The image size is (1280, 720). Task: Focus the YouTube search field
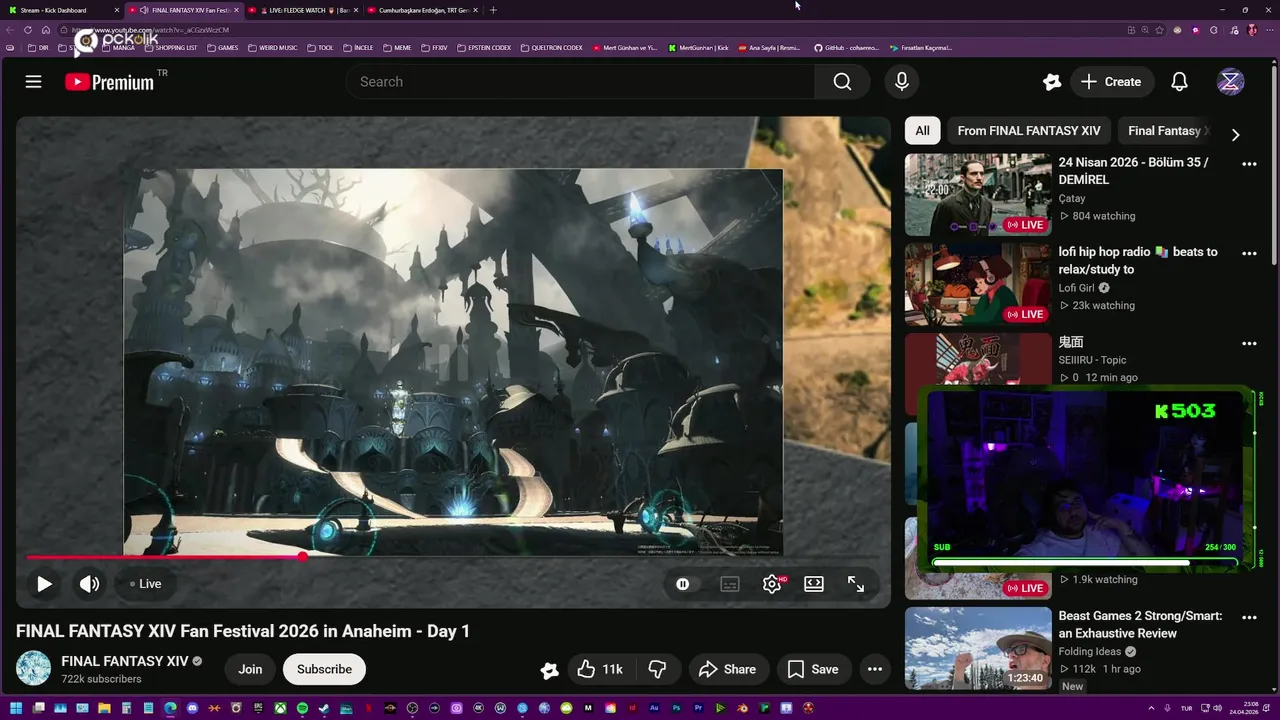point(580,82)
